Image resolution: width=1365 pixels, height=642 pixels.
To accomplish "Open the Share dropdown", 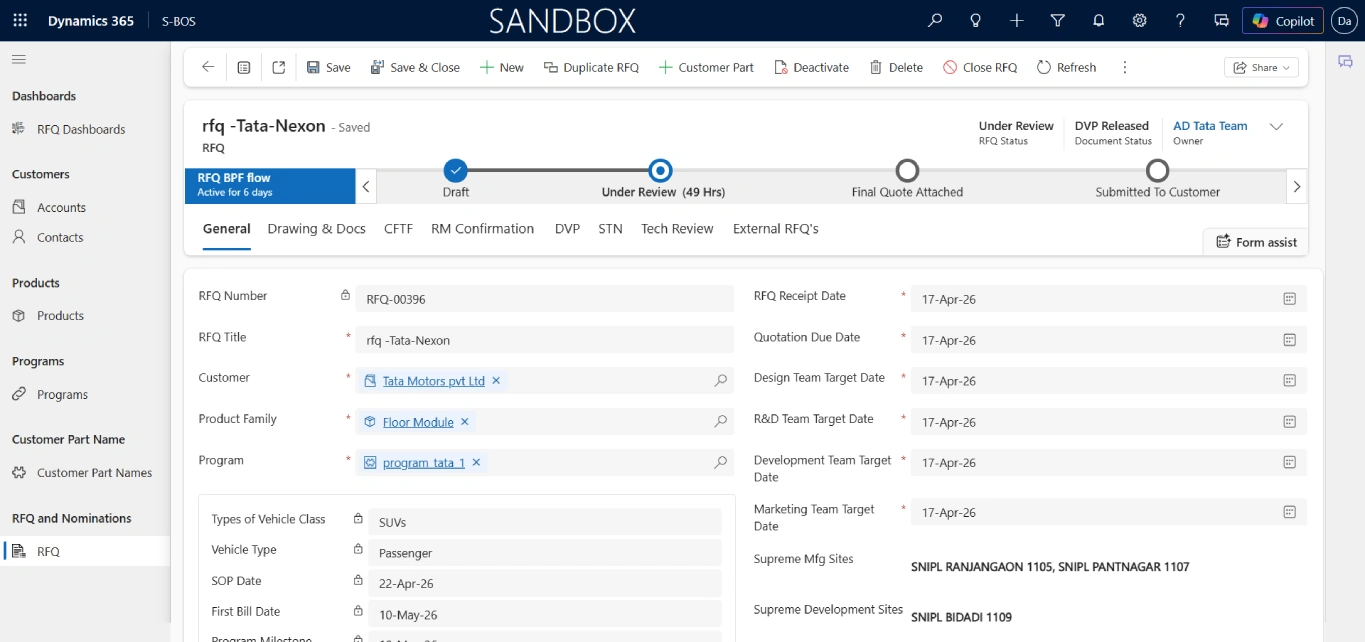I will click(x=1261, y=67).
